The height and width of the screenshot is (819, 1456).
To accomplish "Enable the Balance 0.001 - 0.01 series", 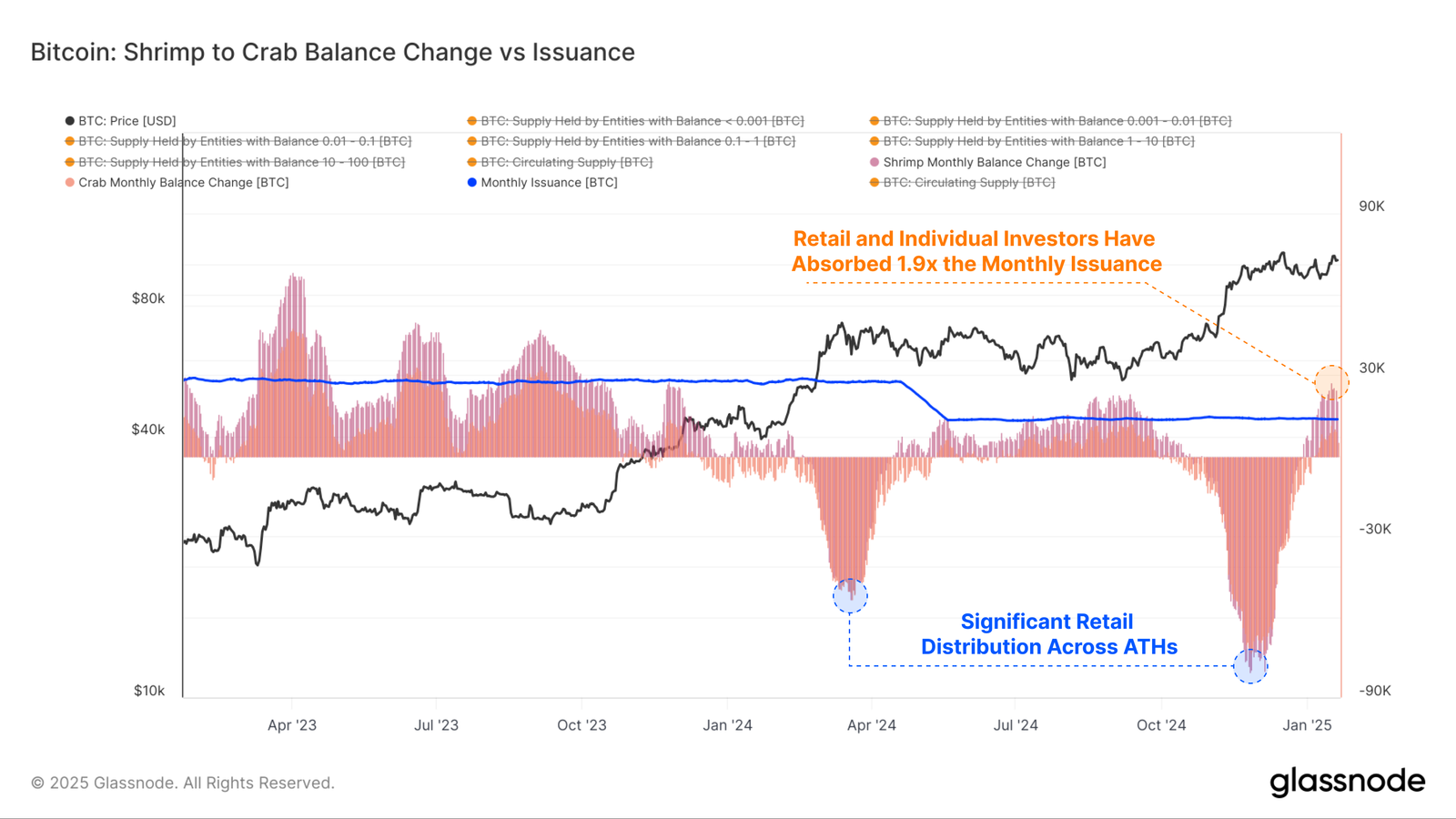I will (1057, 121).
